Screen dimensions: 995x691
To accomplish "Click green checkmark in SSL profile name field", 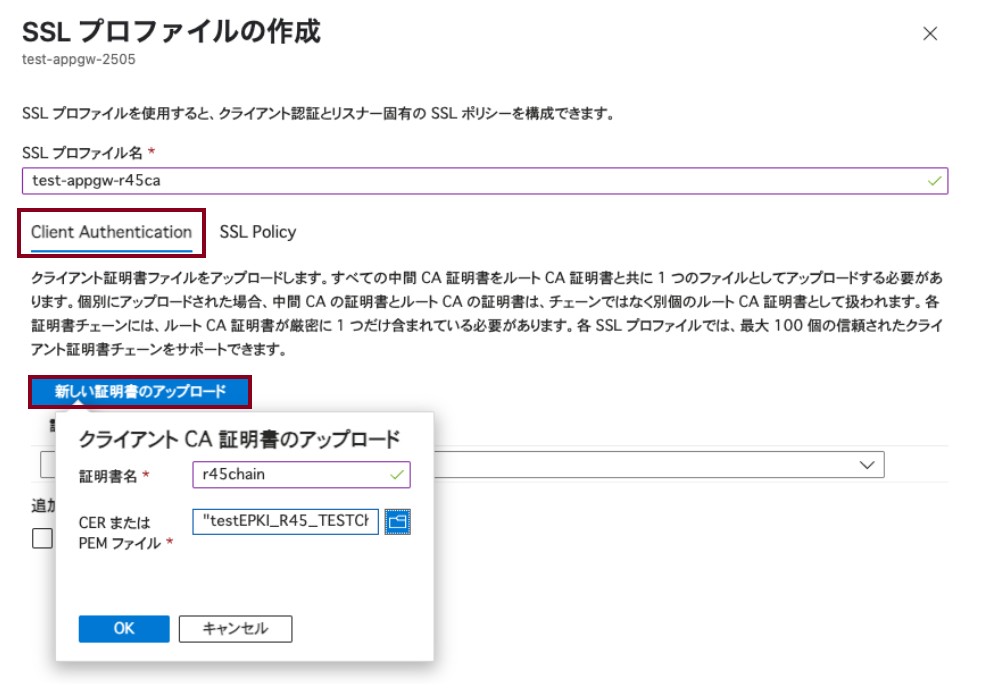I will tap(933, 181).
